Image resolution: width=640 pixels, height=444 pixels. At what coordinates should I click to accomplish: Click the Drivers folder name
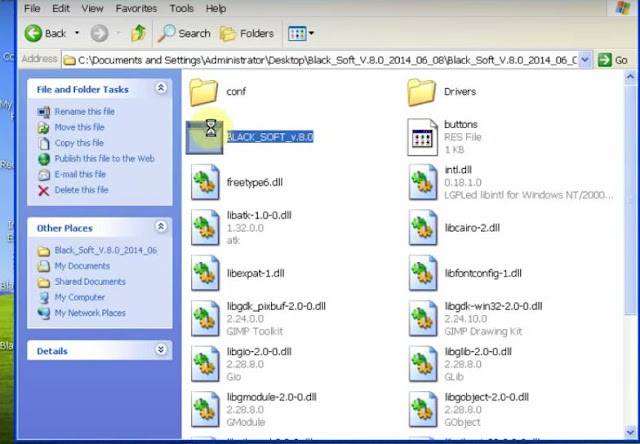pos(460,91)
